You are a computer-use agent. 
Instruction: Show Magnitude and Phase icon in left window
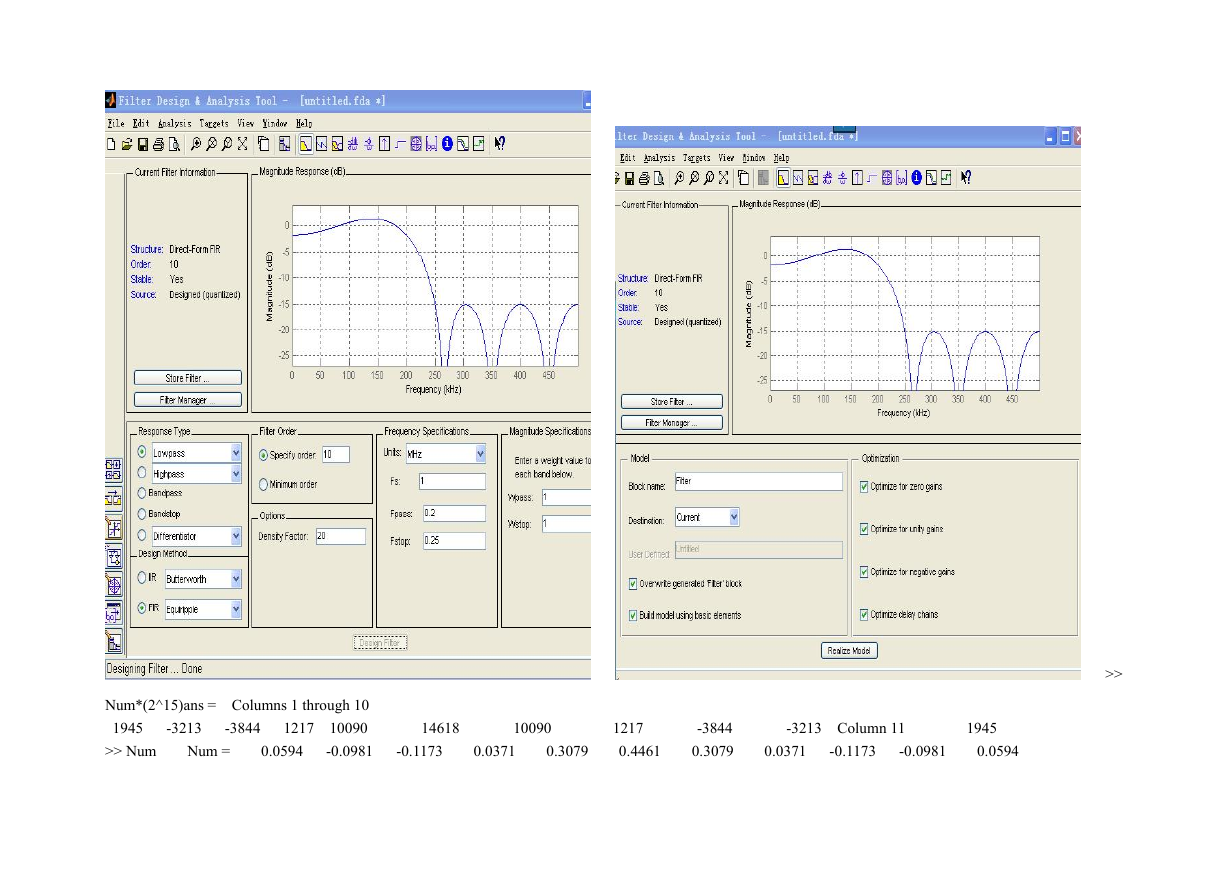tap(337, 143)
